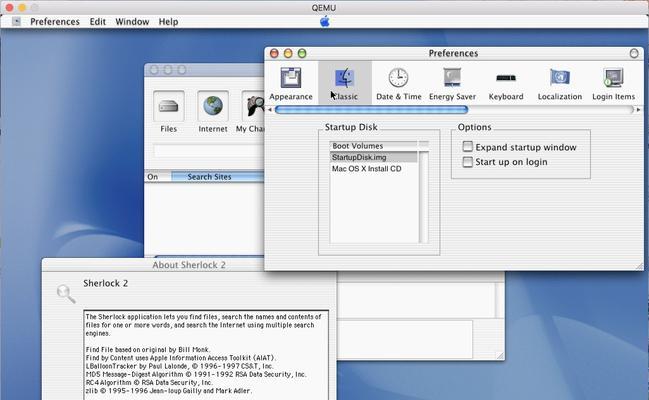Zoom the Preferences window
The image size is (649, 400).
click(302, 53)
